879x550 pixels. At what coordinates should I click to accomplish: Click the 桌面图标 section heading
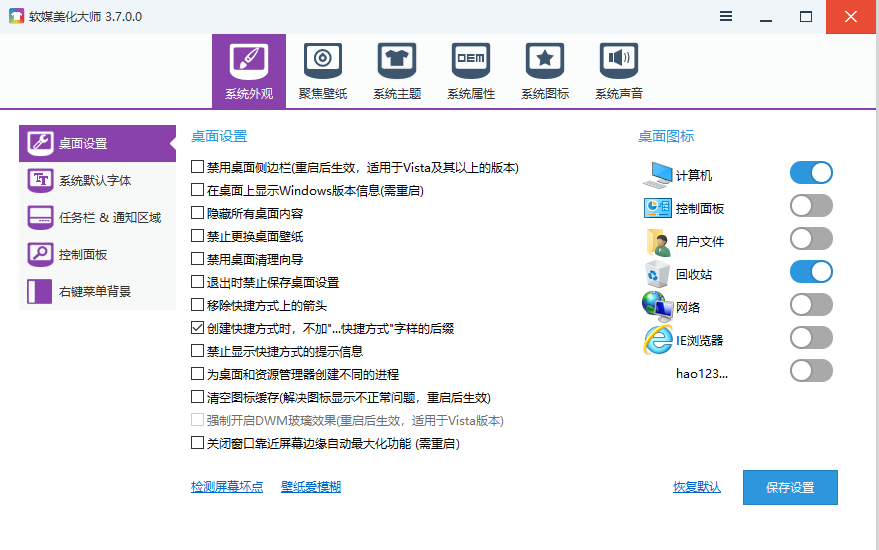point(666,136)
